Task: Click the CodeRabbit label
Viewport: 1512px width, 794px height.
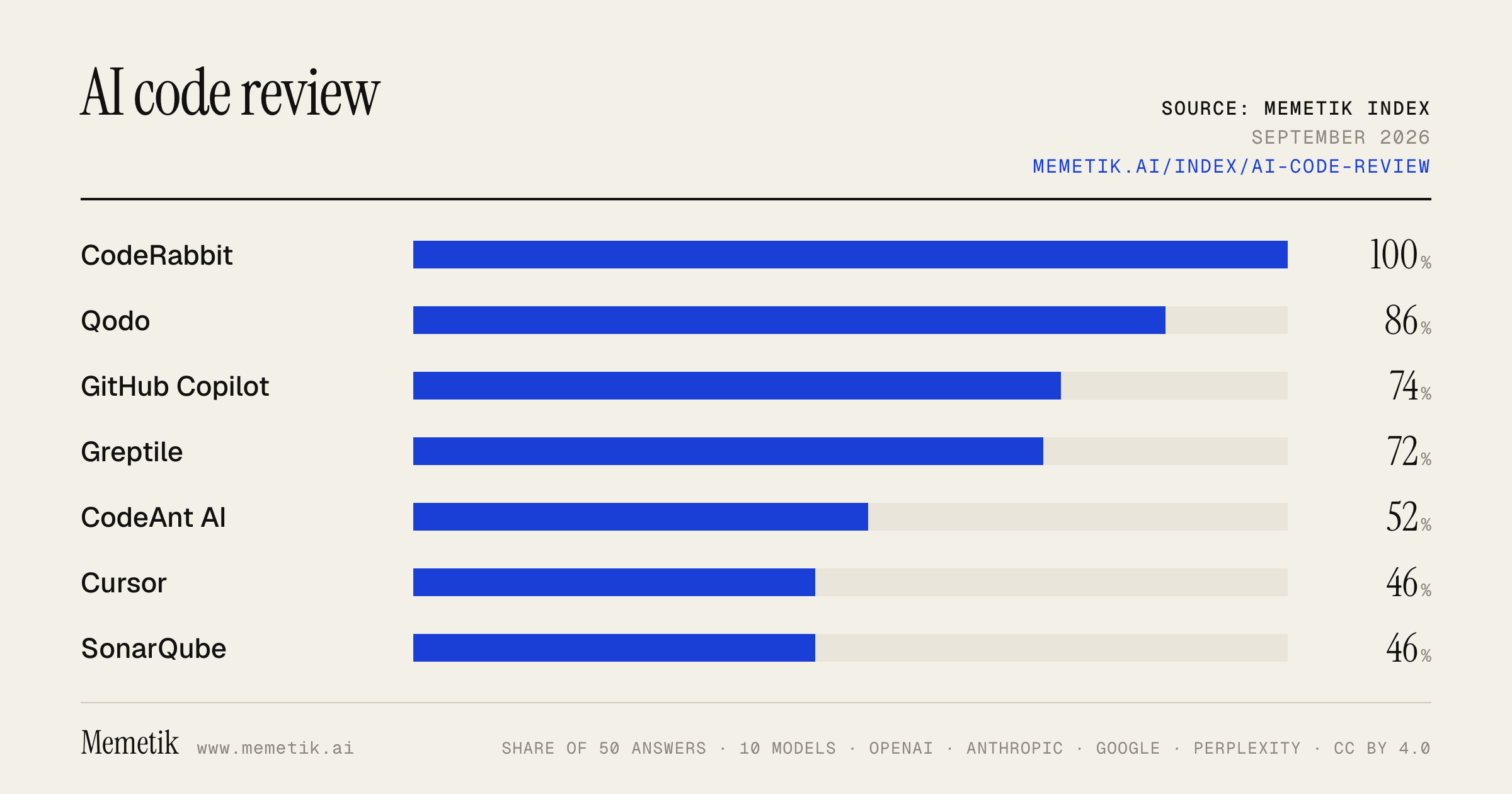Action: point(157,255)
